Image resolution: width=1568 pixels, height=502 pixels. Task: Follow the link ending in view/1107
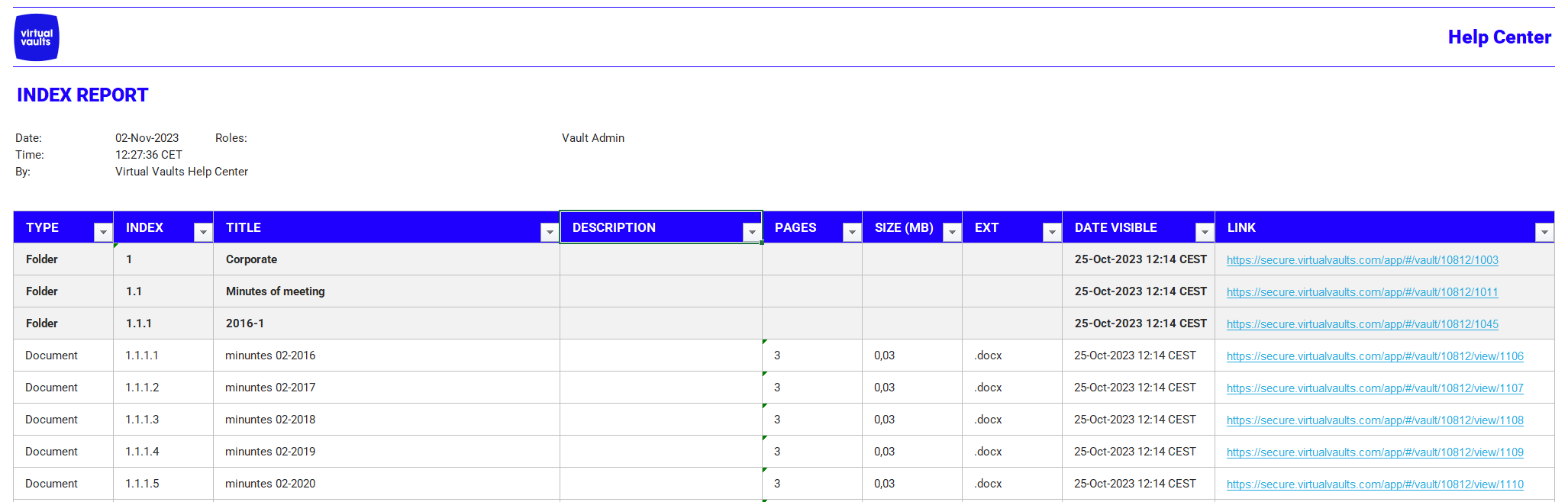click(x=1374, y=388)
